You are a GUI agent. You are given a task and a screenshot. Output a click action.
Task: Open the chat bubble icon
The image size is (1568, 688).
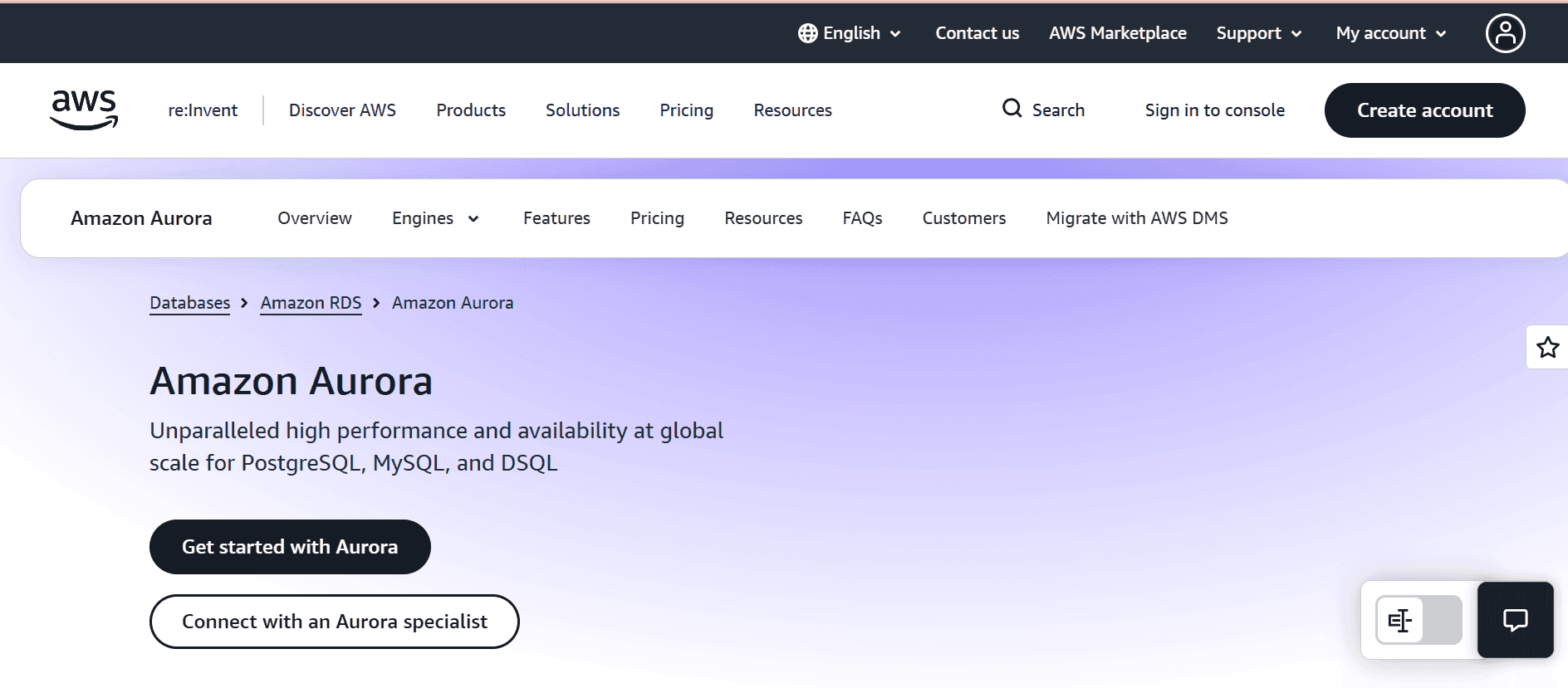1515,620
